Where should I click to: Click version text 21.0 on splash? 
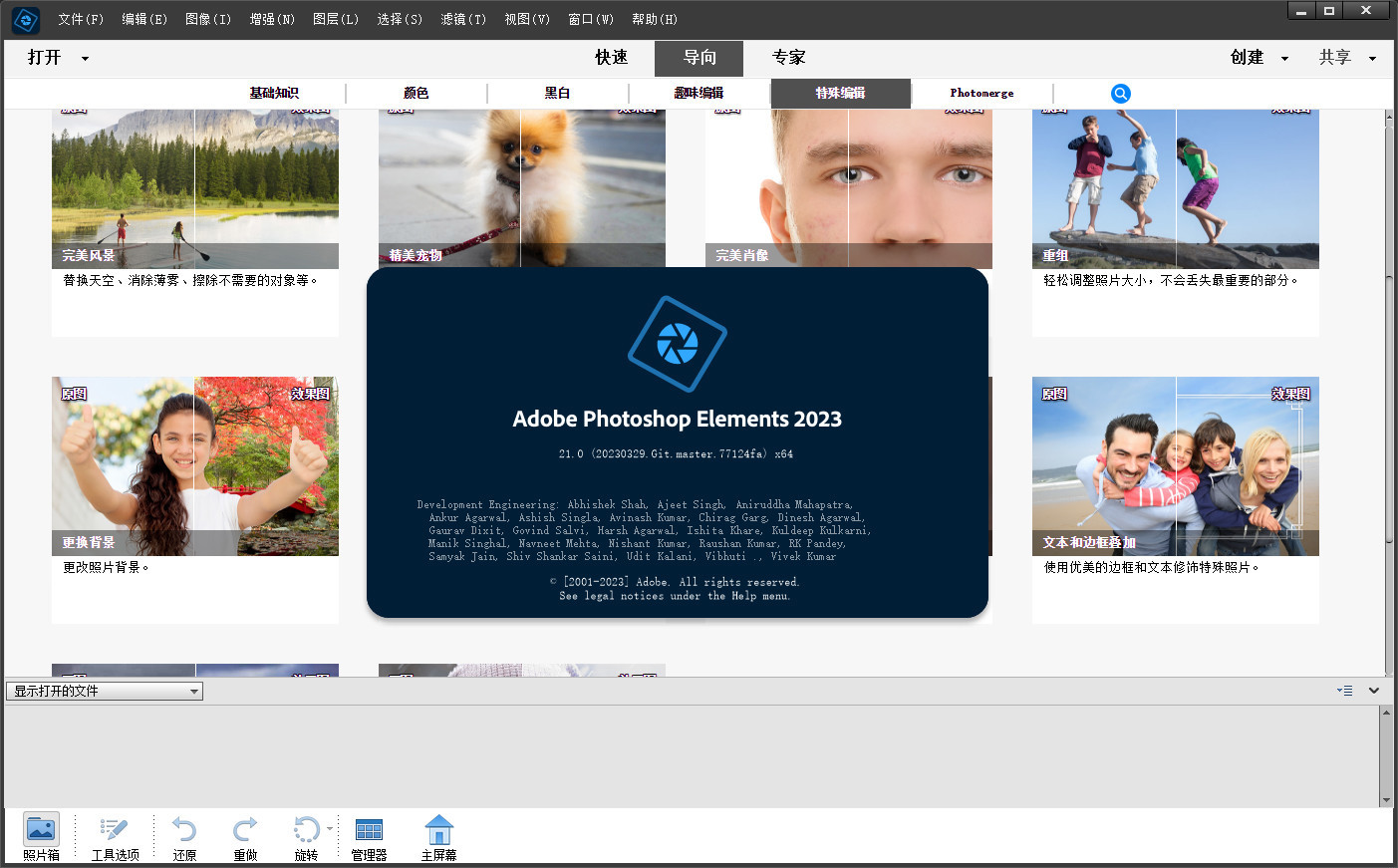(x=676, y=453)
